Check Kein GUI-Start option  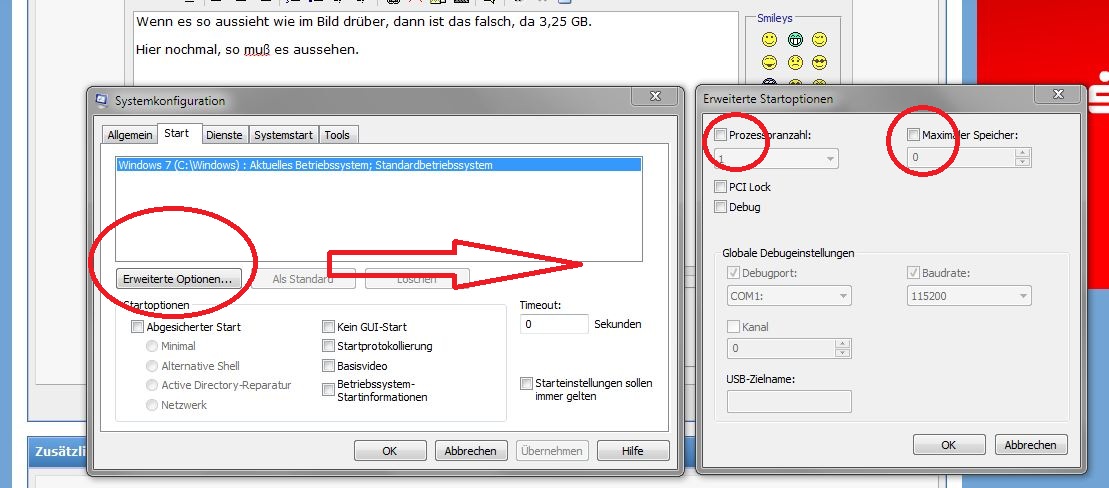click(328, 327)
